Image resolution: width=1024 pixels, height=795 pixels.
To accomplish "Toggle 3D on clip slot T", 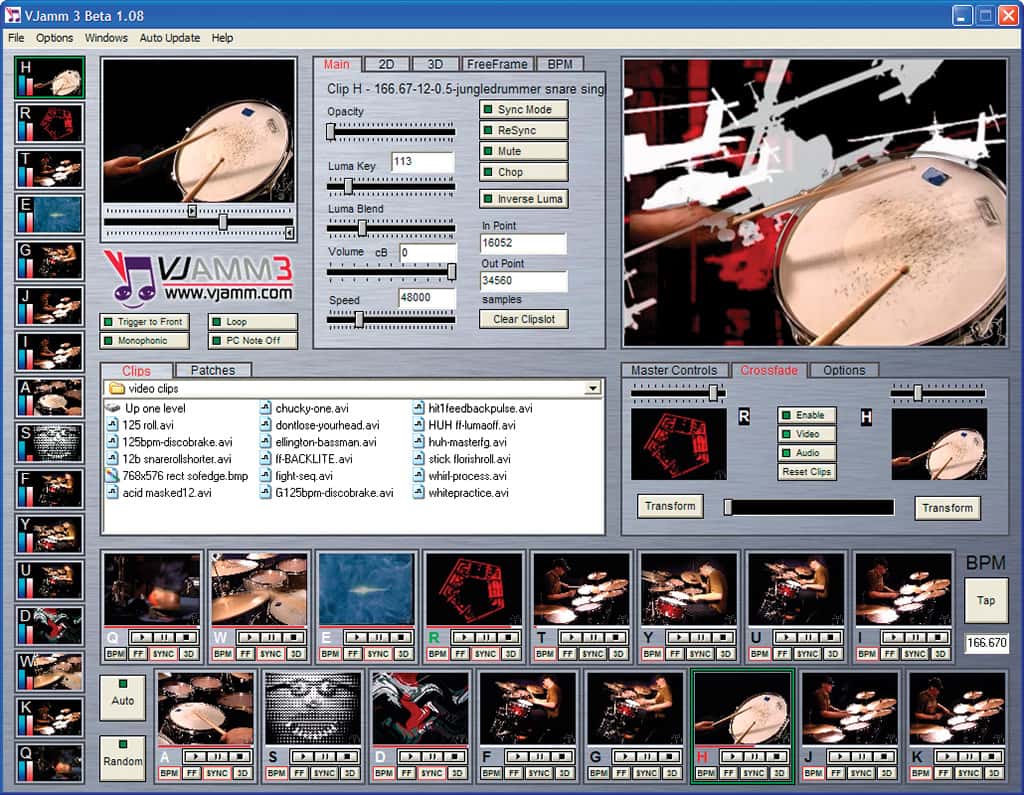I will 618,653.
